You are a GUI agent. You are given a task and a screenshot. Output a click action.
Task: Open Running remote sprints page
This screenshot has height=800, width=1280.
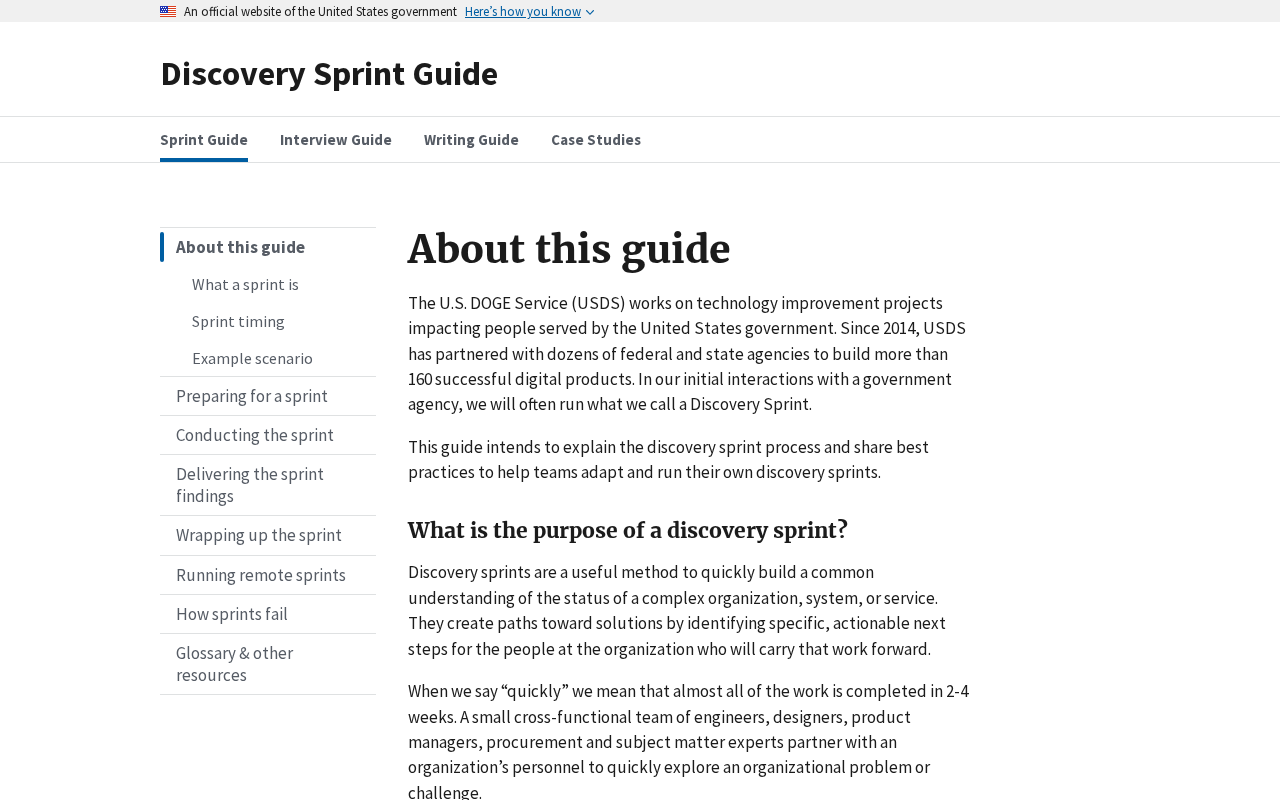pos(268,575)
